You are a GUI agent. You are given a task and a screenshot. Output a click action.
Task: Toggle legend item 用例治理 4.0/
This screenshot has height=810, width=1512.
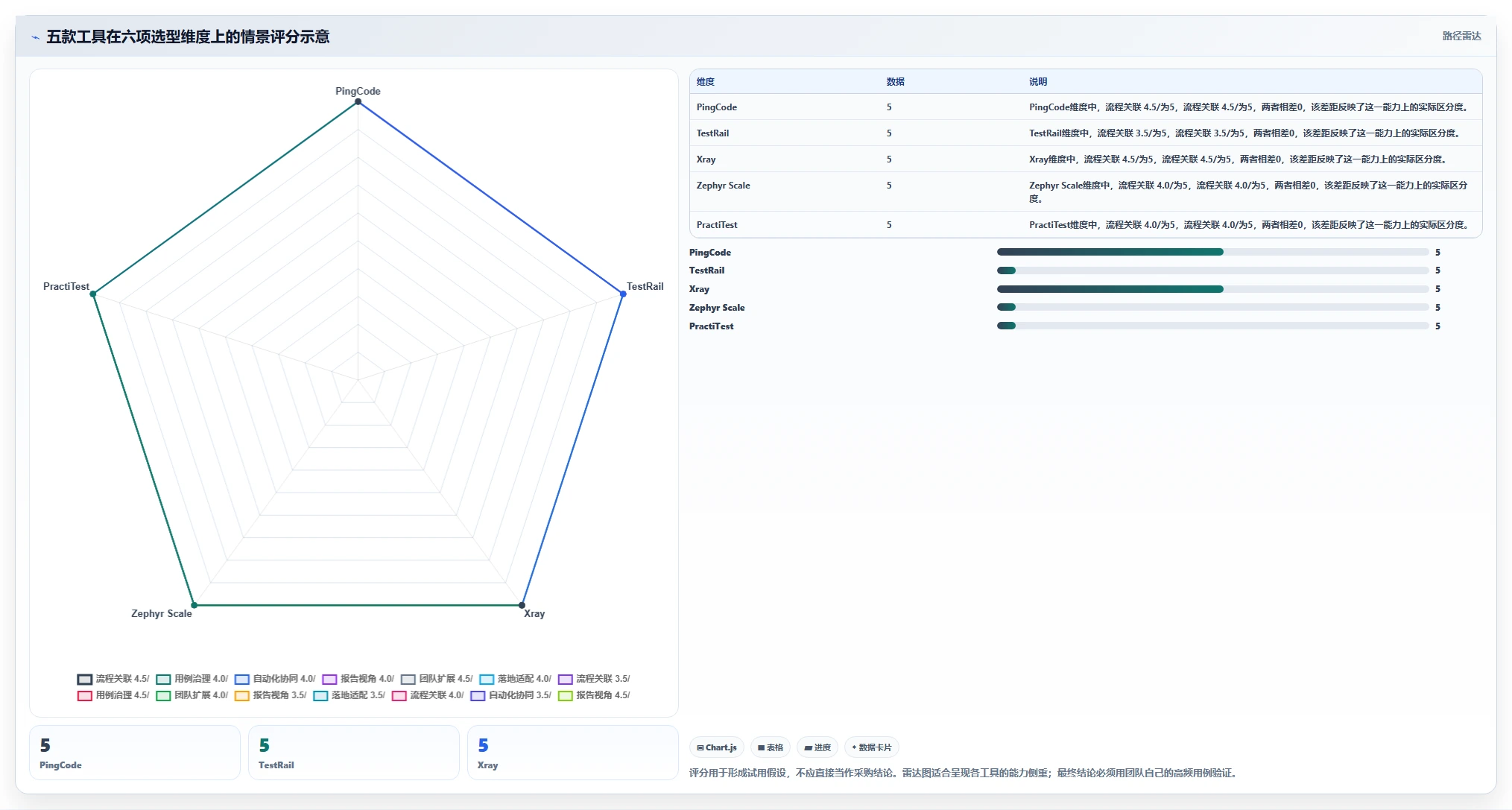[192, 679]
